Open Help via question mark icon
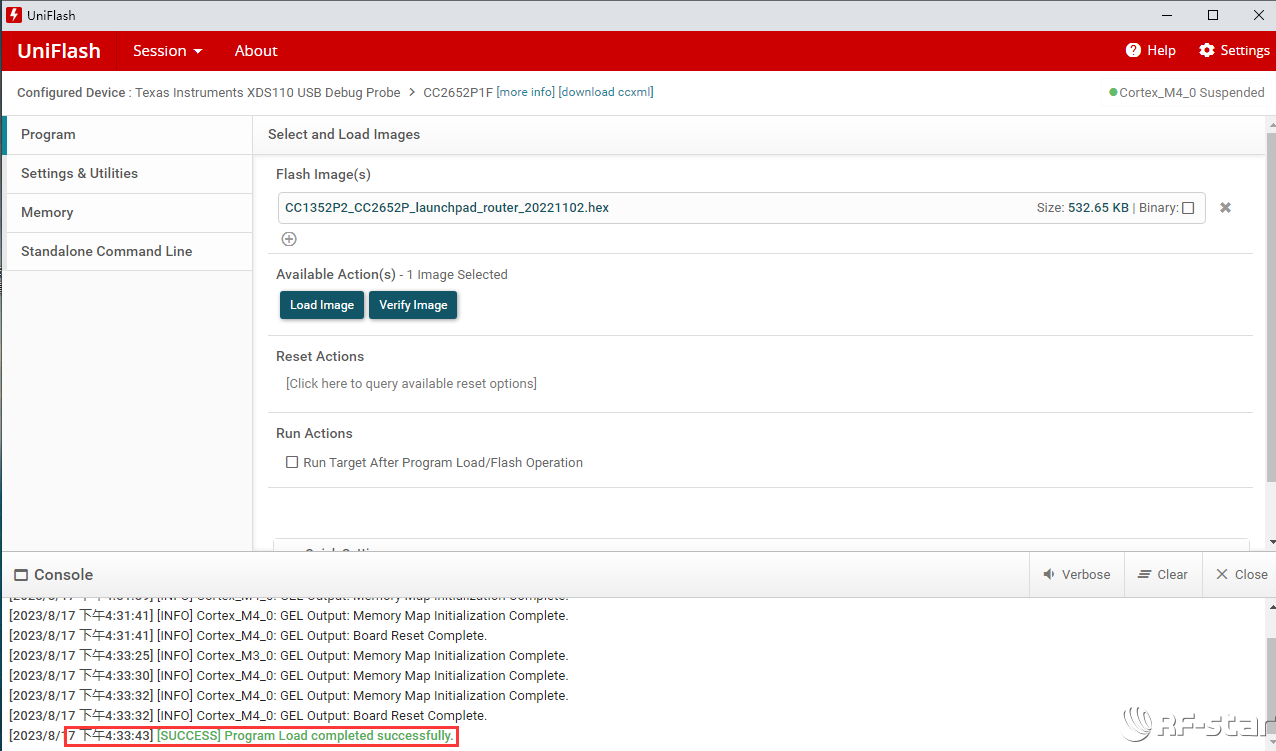The width and height of the screenshot is (1276, 751). click(x=1133, y=51)
